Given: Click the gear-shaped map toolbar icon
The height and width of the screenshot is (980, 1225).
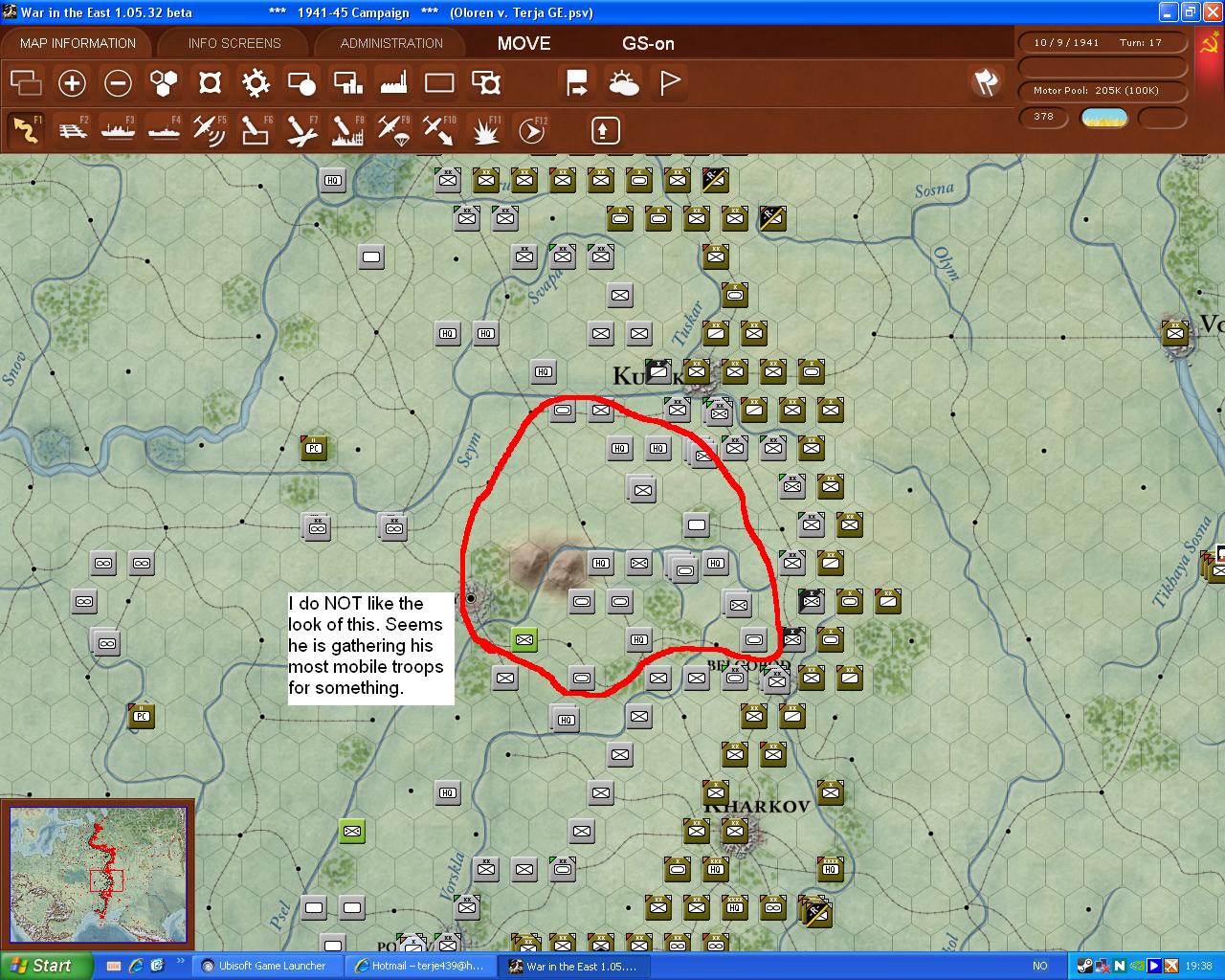Looking at the screenshot, I should click(x=256, y=83).
